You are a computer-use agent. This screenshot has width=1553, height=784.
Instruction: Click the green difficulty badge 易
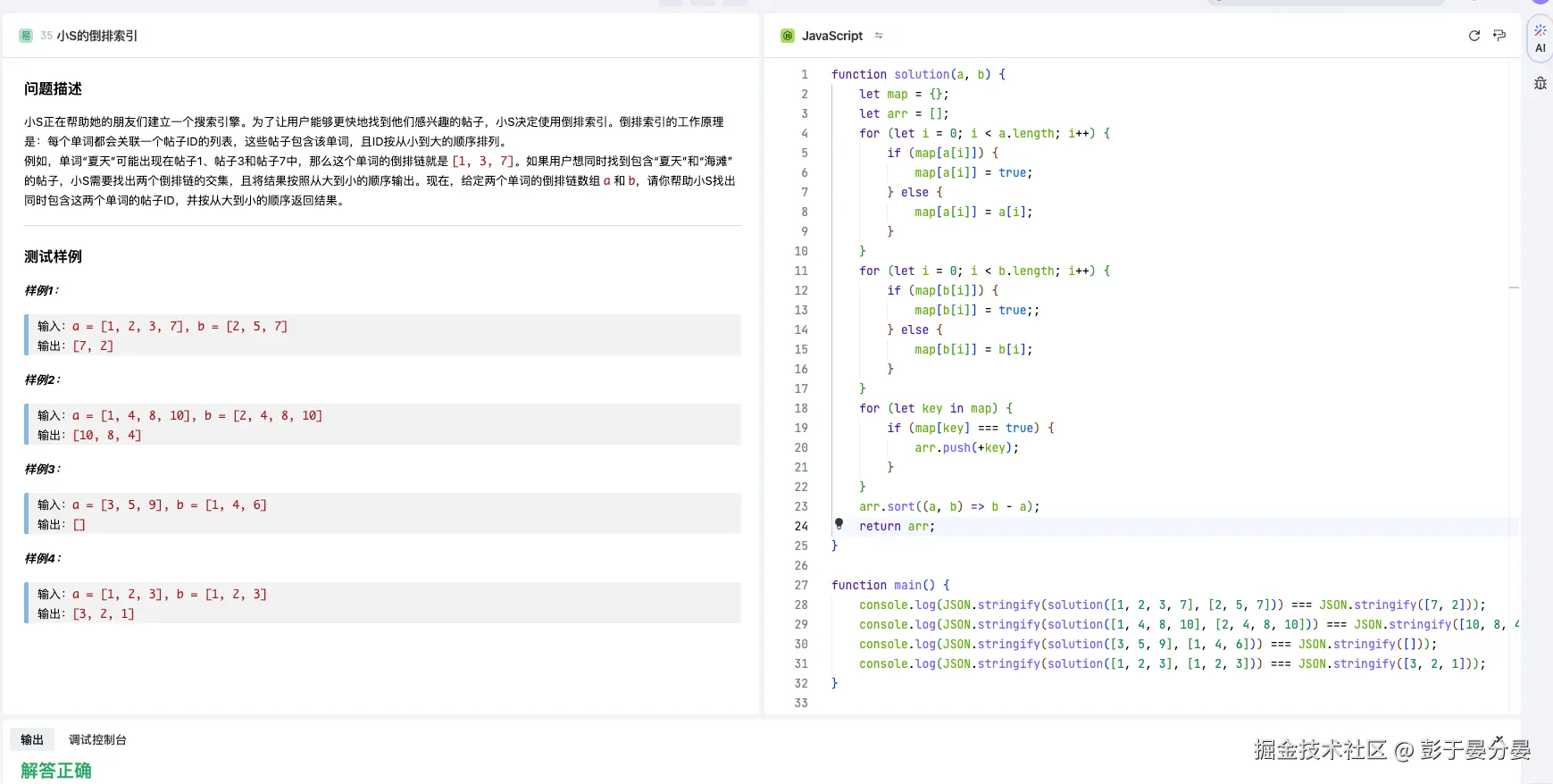[x=26, y=36]
